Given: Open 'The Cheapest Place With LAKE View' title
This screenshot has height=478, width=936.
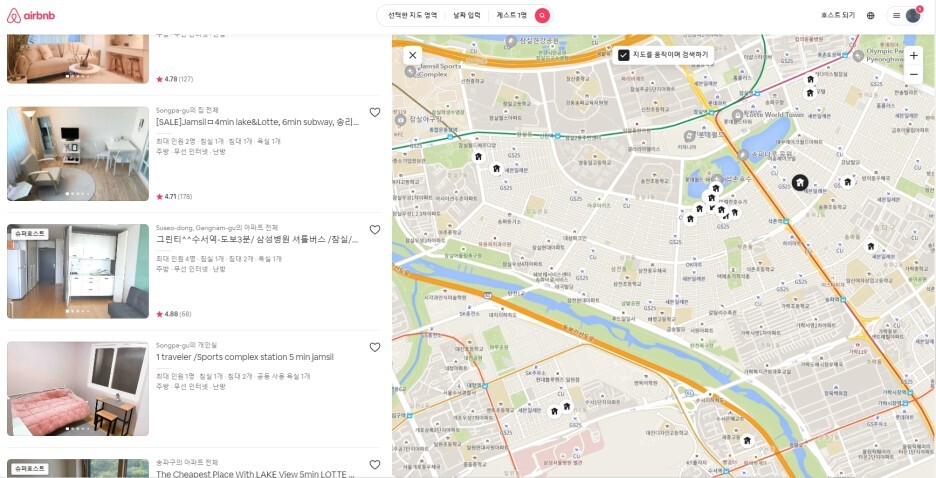Looking at the screenshot, I should 255,474.
